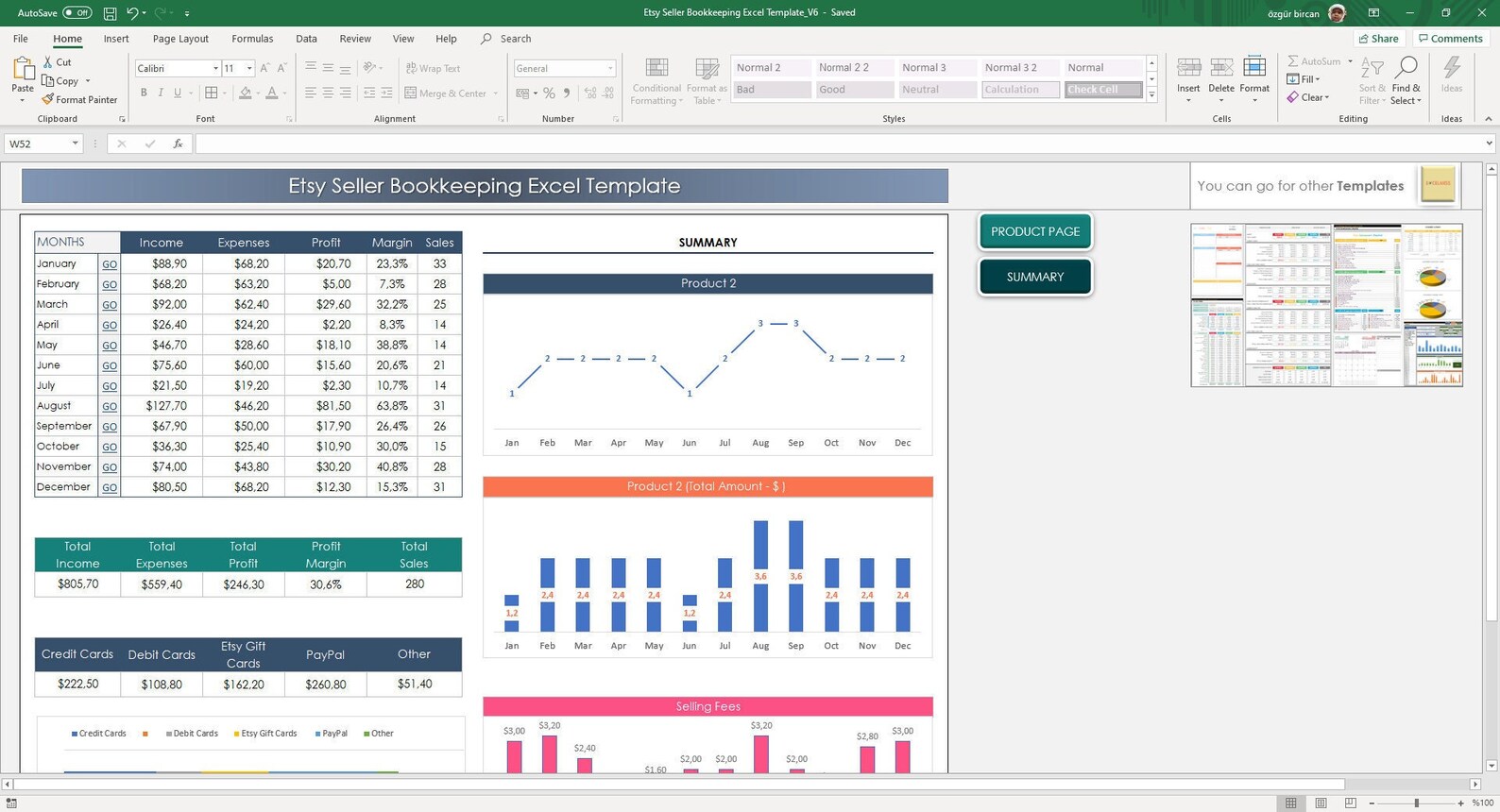The height and width of the screenshot is (812, 1500).
Task: Expand the formula bar
Action: point(1490,144)
